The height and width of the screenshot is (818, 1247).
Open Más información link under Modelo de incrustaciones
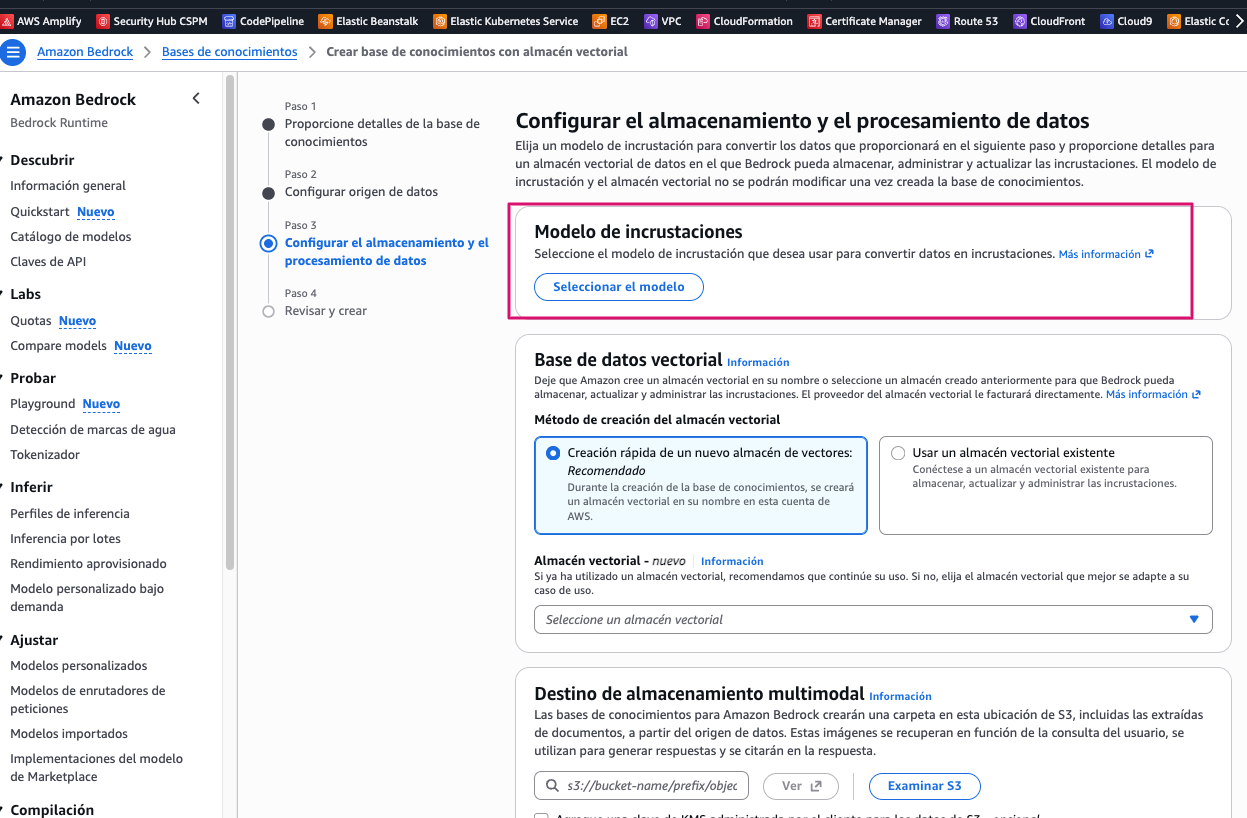(x=1106, y=254)
